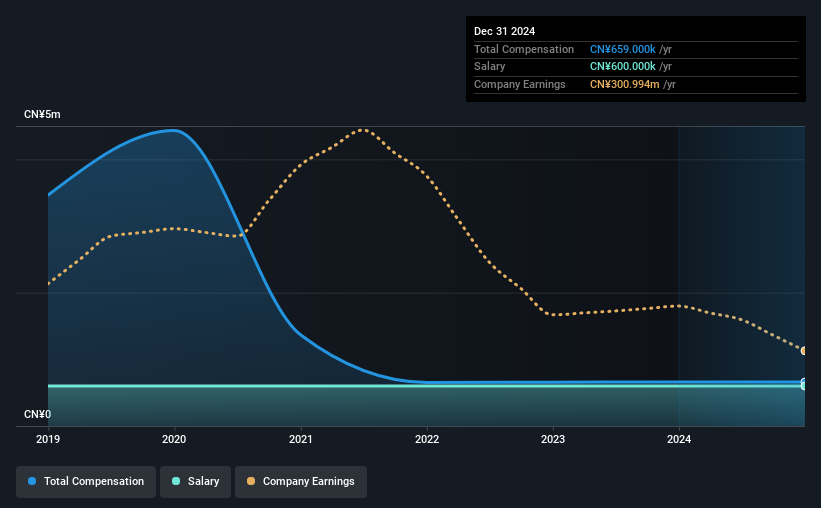Click the CN¥5m y-axis label

pyautogui.click(x=42, y=115)
